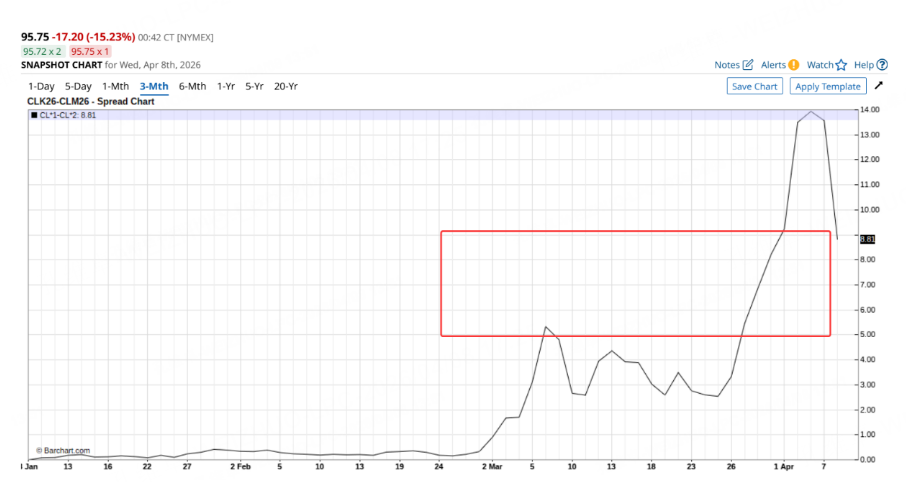Show the 5-Yr chart period
Image resolution: width=906 pixels, height=482 pixels.
254,86
